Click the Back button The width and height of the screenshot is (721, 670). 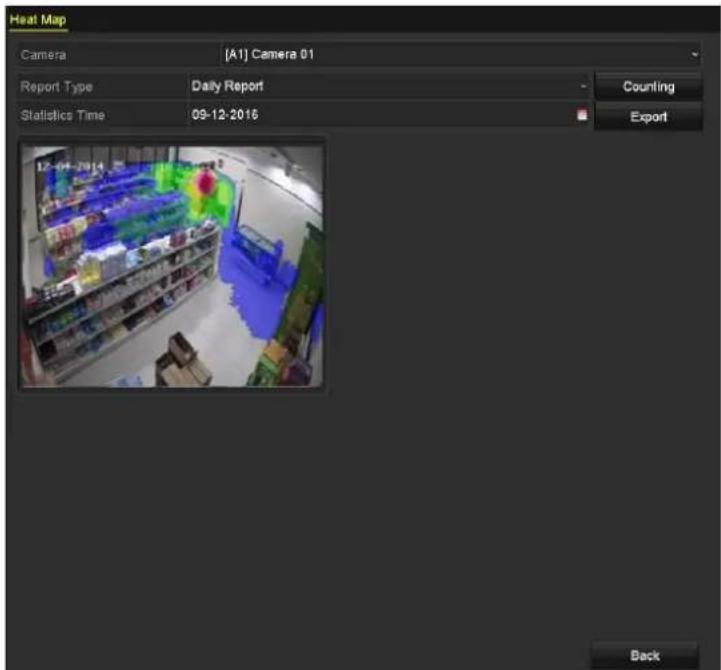pos(645,656)
